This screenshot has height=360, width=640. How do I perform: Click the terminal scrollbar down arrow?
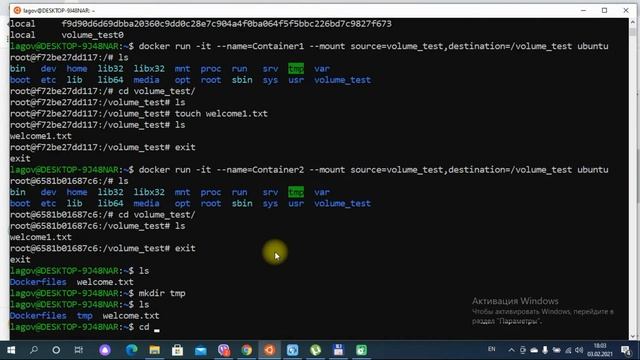pyautogui.click(x=633, y=336)
